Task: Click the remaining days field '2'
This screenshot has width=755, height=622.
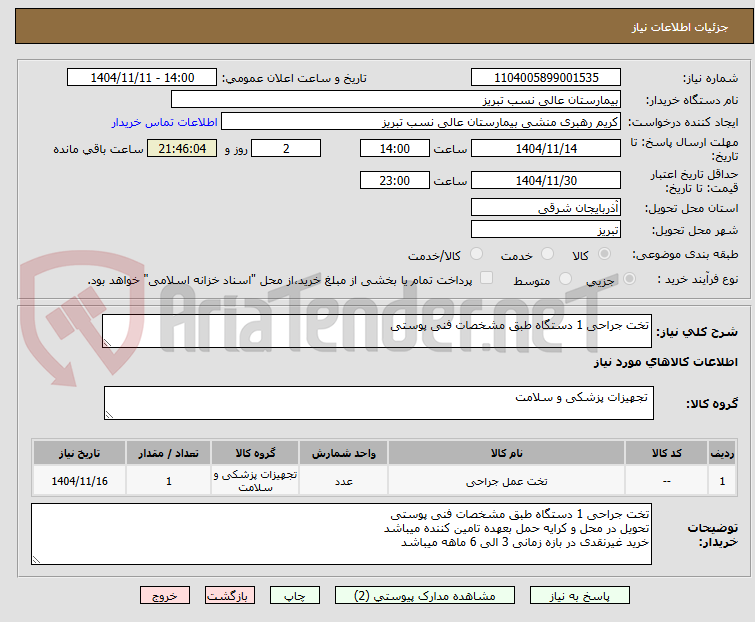Action: [x=286, y=148]
